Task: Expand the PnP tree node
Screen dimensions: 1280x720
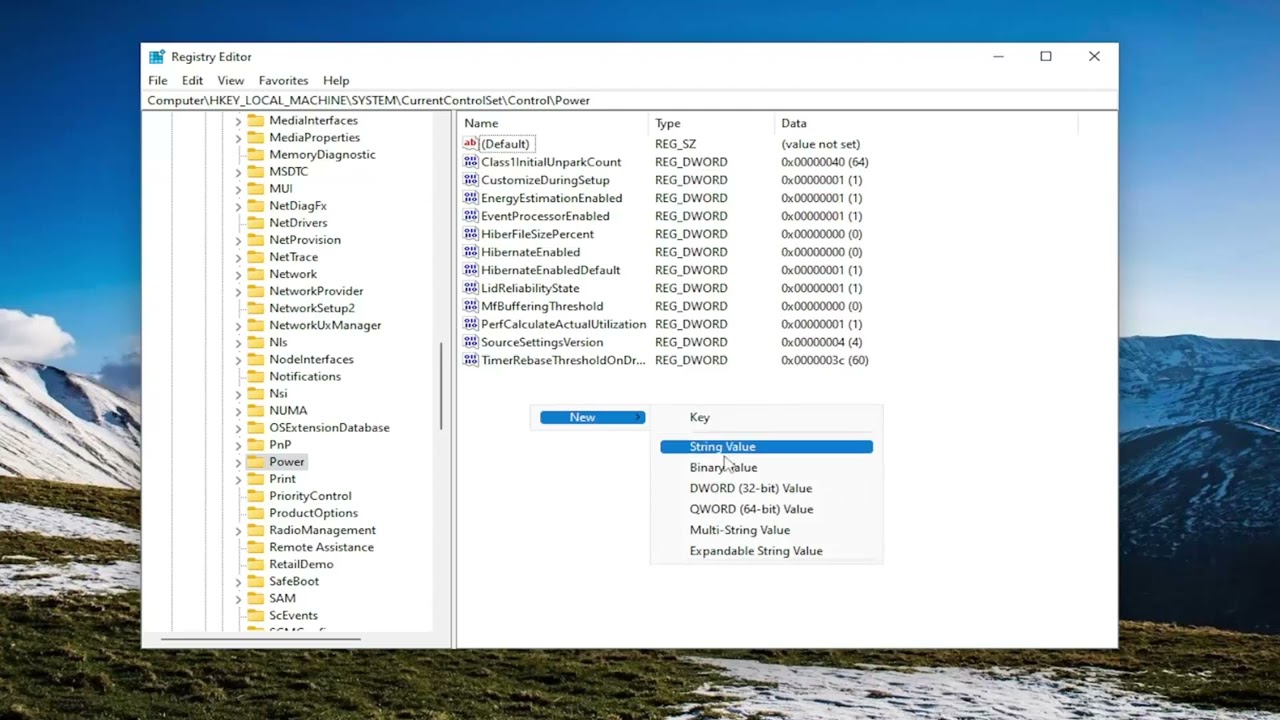Action: (x=238, y=445)
